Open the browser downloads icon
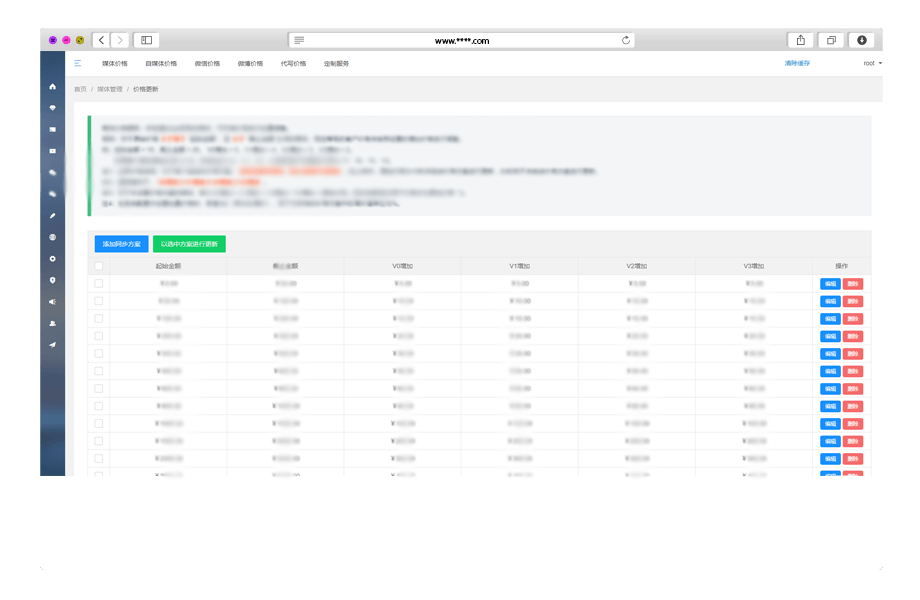This screenshot has width=920, height=600. click(862, 40)
